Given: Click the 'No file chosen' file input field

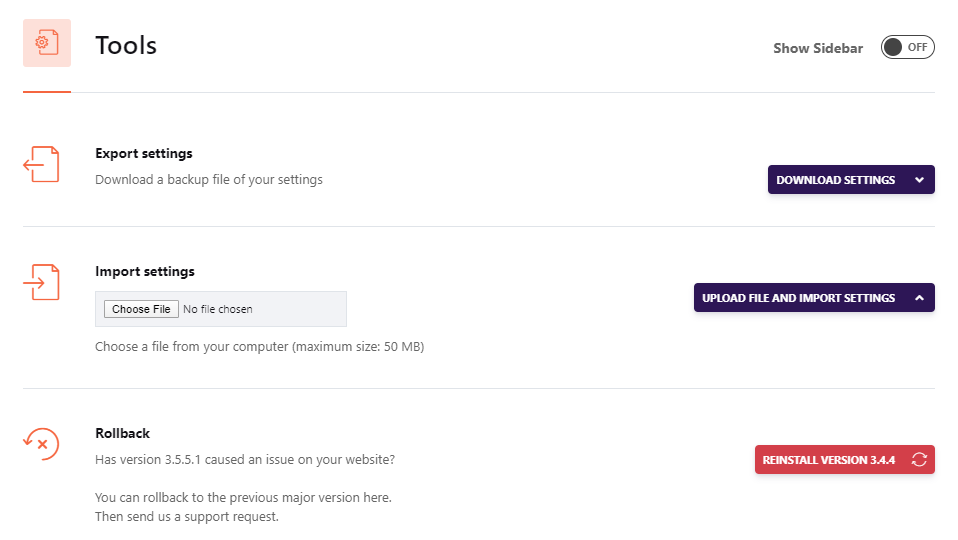Looking at the screenshot, I should tap(218, 309).
